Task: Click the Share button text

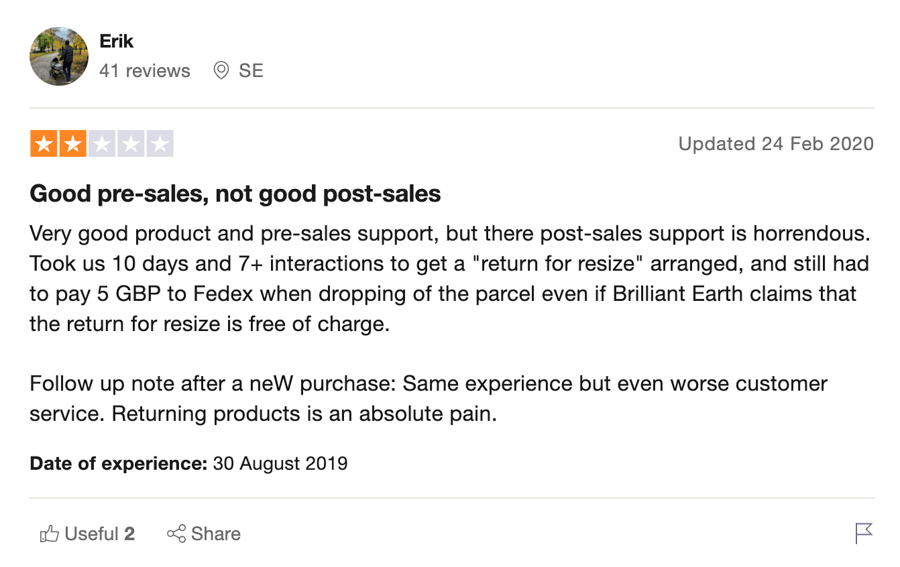Action: [x=216, y=534]
